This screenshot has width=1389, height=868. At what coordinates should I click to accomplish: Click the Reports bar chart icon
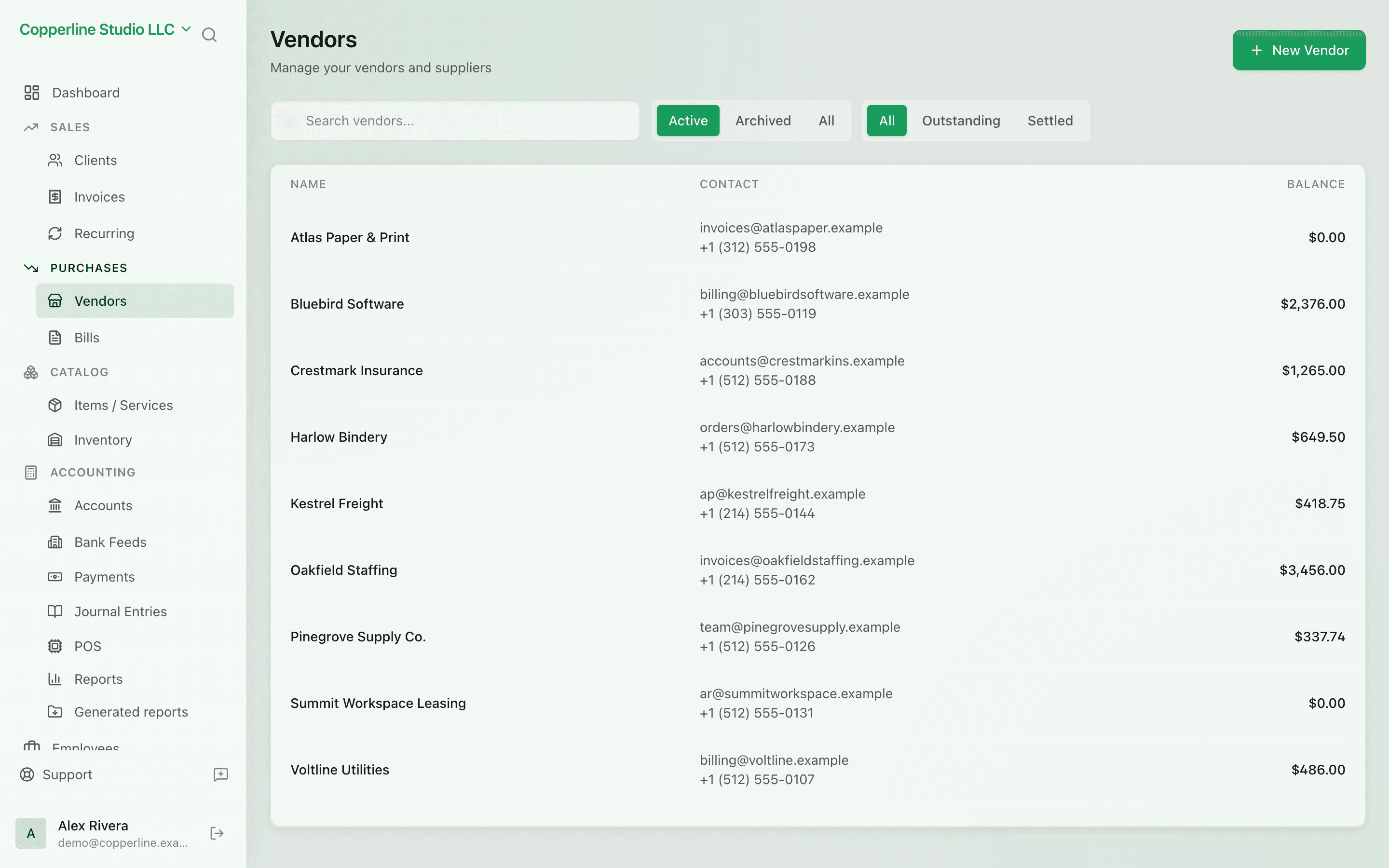click(x=55, y=679)
